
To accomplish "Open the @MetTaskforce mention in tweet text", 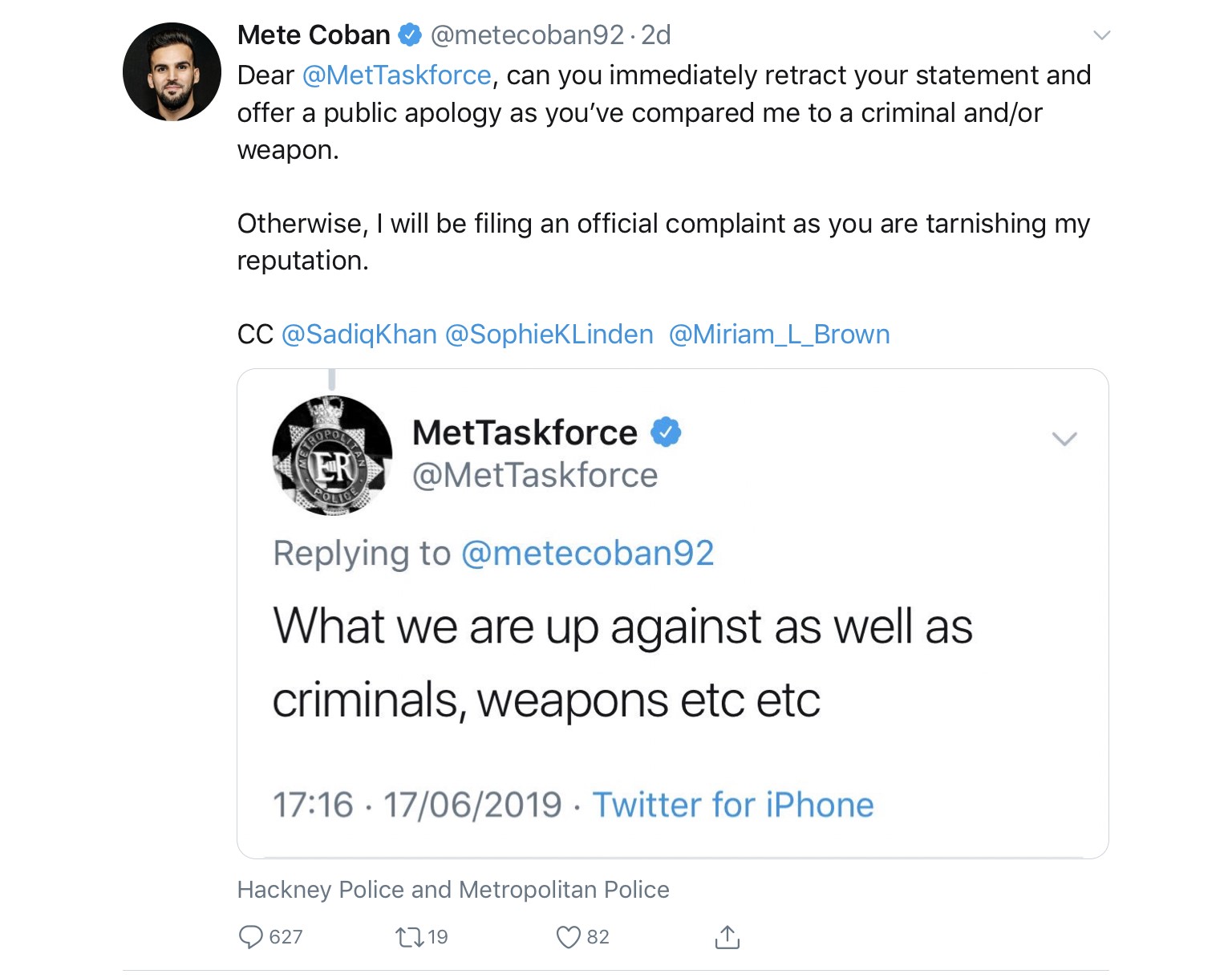I will tap(396, 75).
